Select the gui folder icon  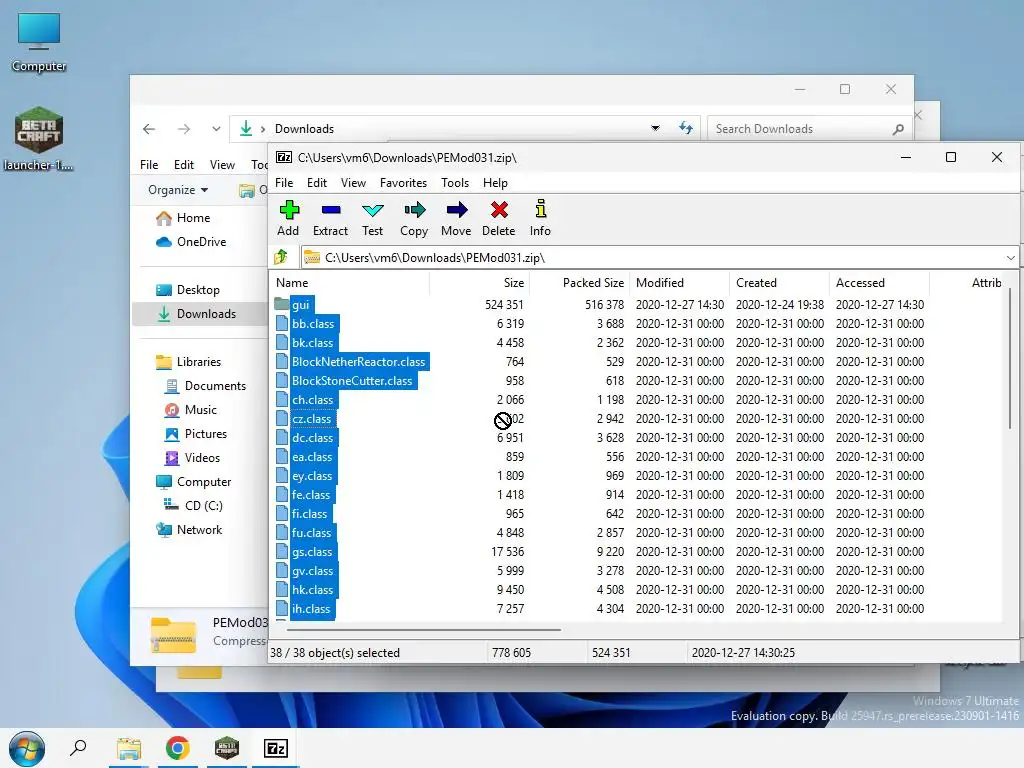tap(281, 304)
